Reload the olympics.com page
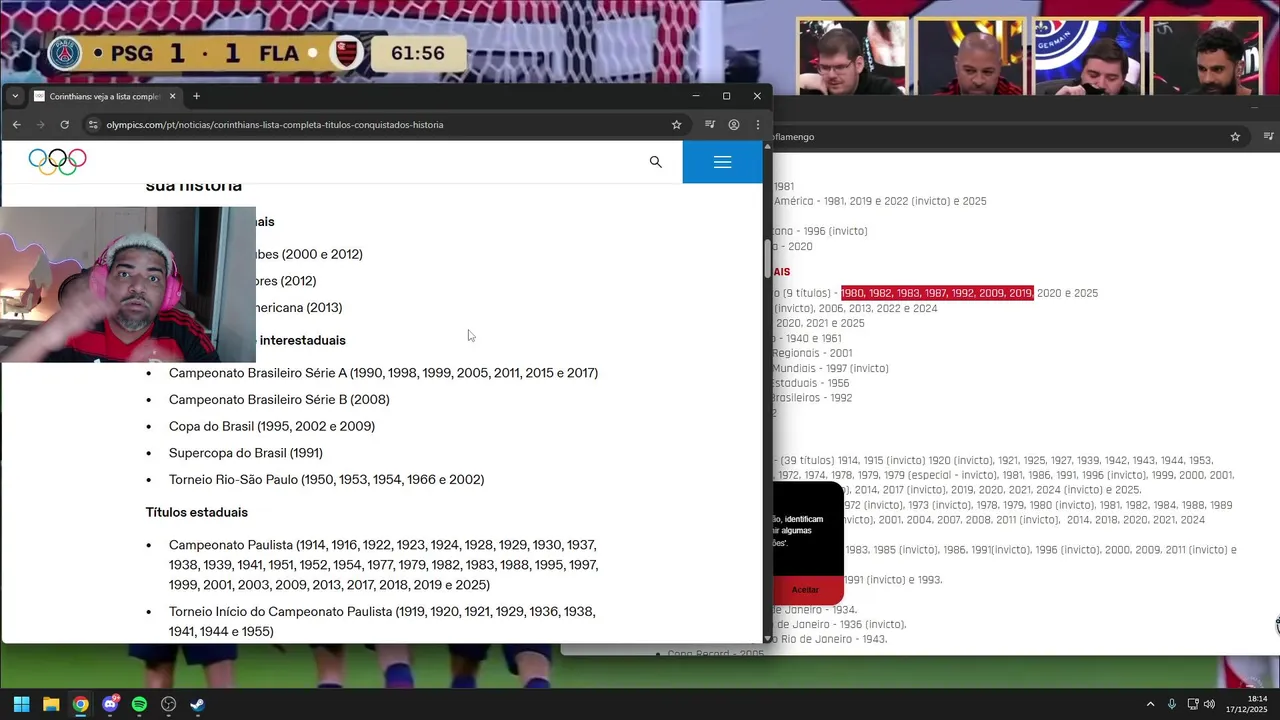Viewport: 1280px width, 720px height. pos(65,125)
